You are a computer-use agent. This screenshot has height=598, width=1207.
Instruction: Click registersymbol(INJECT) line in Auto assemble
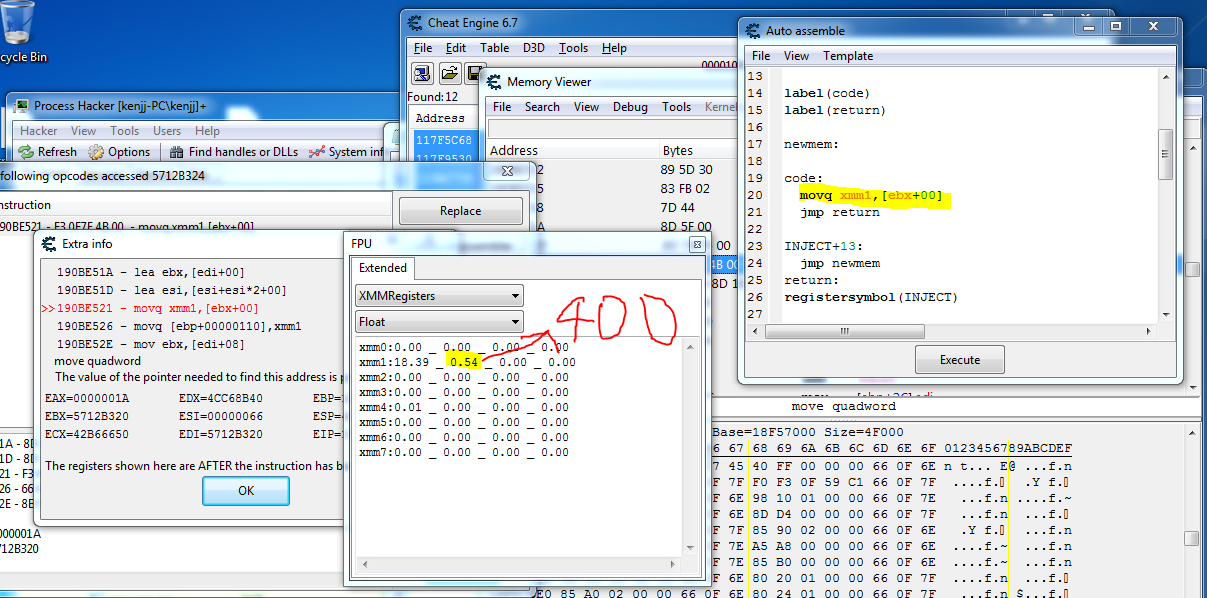(x=871, y=297)
